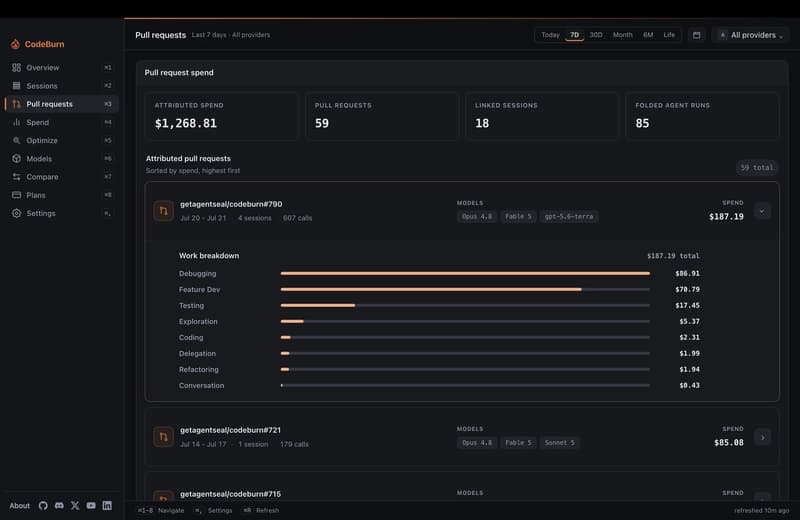Viewport: 800px width, 520px height.
Task: Collapse the codeburn#790 pull request
Action: [x=762, y=211]
